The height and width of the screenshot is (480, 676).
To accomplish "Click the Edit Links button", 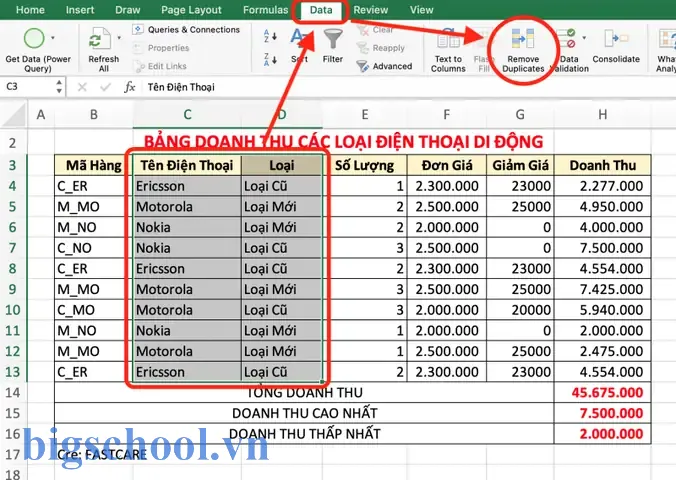I will point(160,66).
